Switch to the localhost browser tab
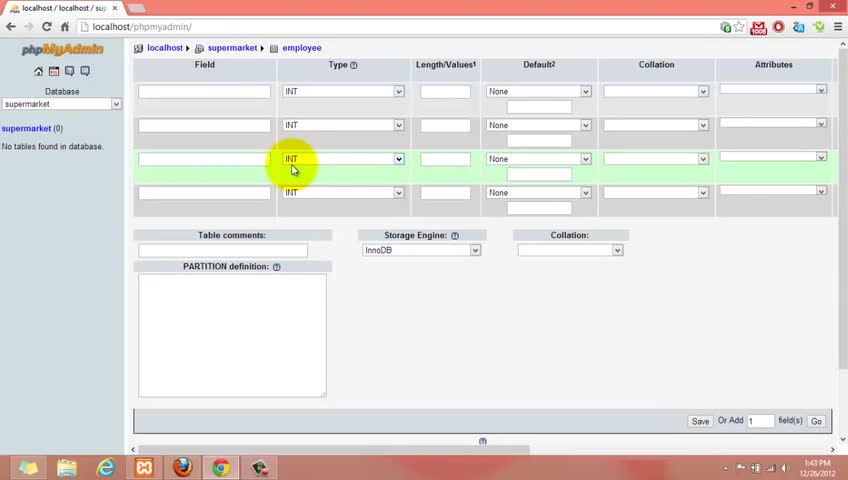 62,8
